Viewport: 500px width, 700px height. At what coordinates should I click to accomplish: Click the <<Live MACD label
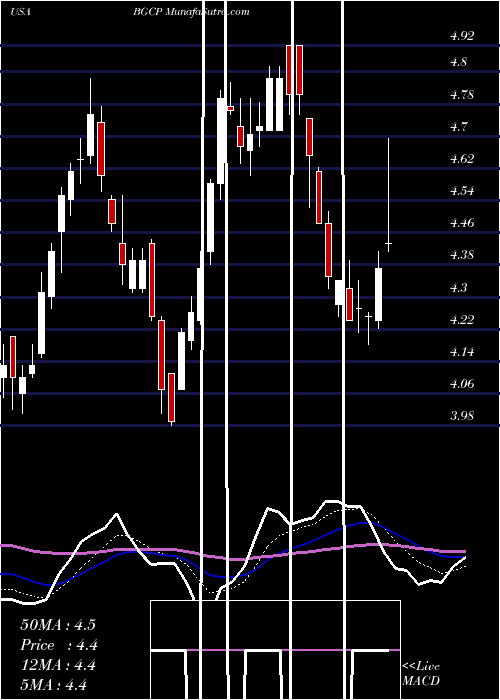tap(421, 674)
